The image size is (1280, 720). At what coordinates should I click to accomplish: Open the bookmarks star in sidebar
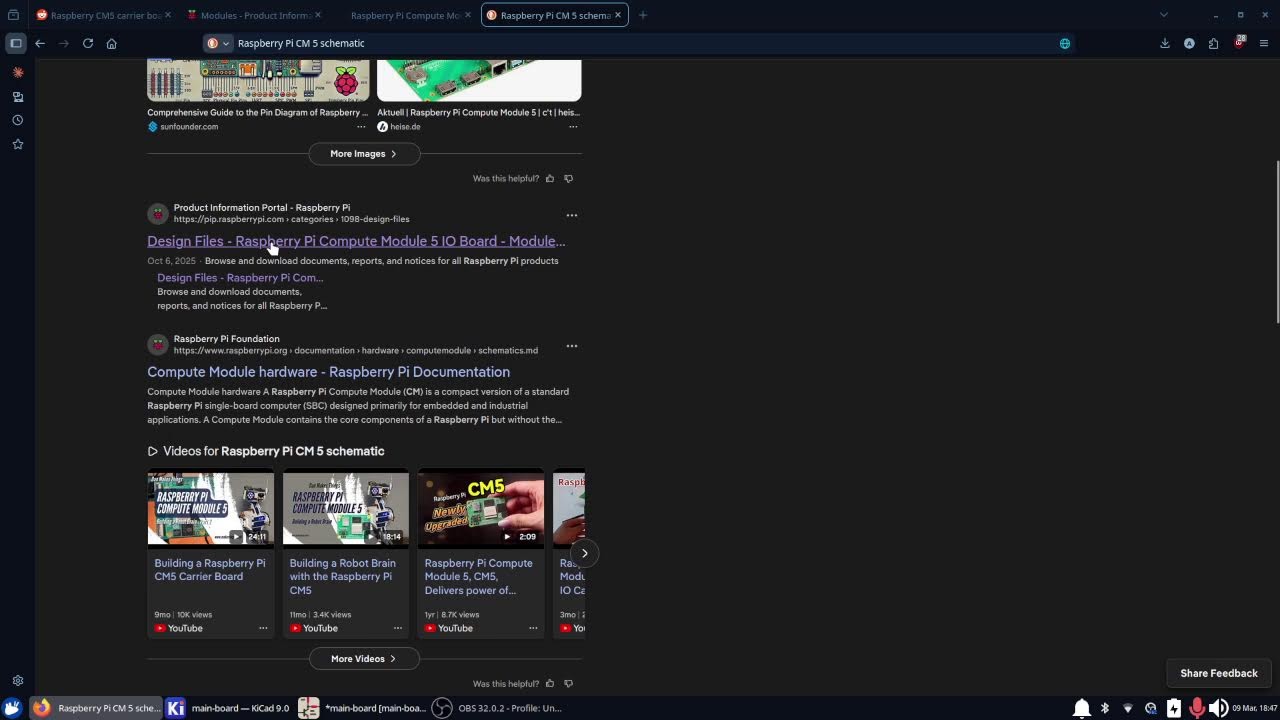17,144
